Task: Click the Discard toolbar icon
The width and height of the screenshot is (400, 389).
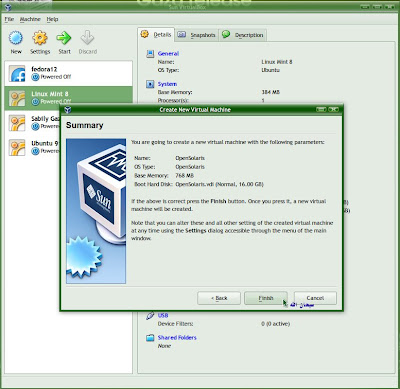Action: (87, 38)
